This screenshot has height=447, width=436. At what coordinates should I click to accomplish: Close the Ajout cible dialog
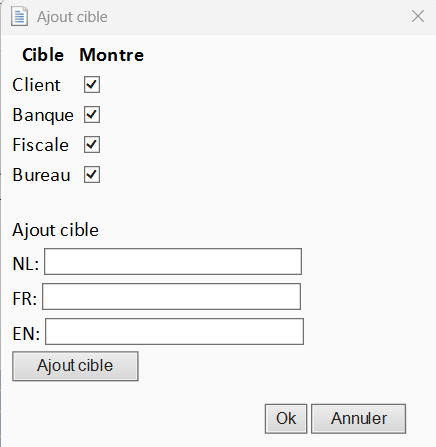[418, 16]
